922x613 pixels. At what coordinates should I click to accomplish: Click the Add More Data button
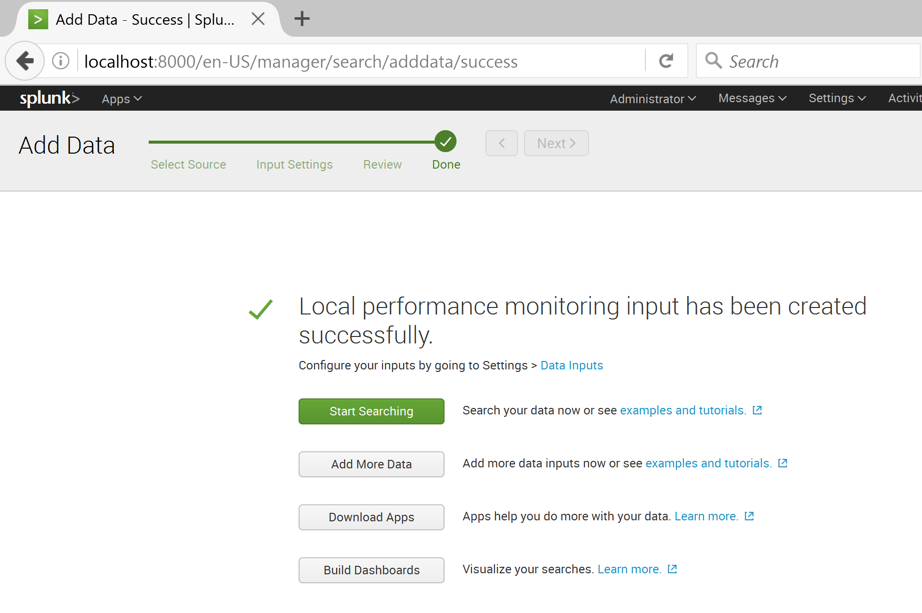pos(371,464)
